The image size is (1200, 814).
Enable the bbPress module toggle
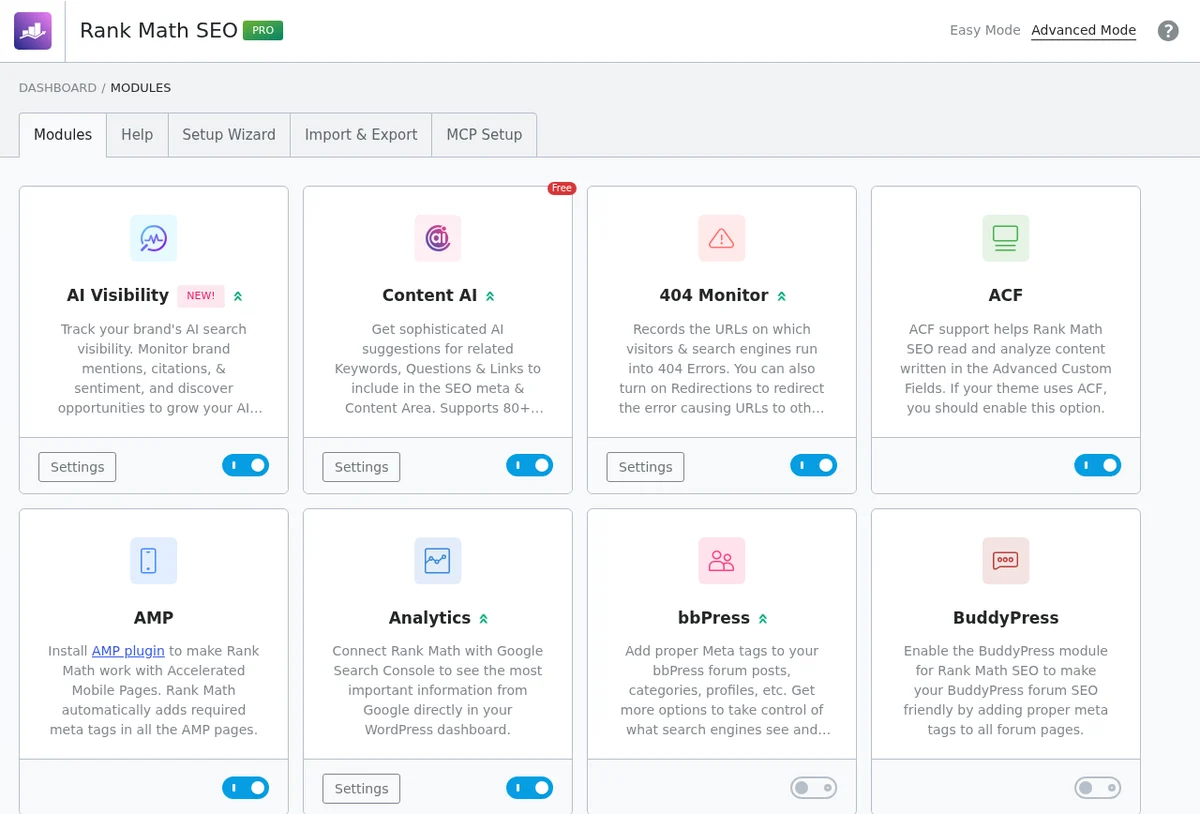pyautogui.click(x=814, y=788)
